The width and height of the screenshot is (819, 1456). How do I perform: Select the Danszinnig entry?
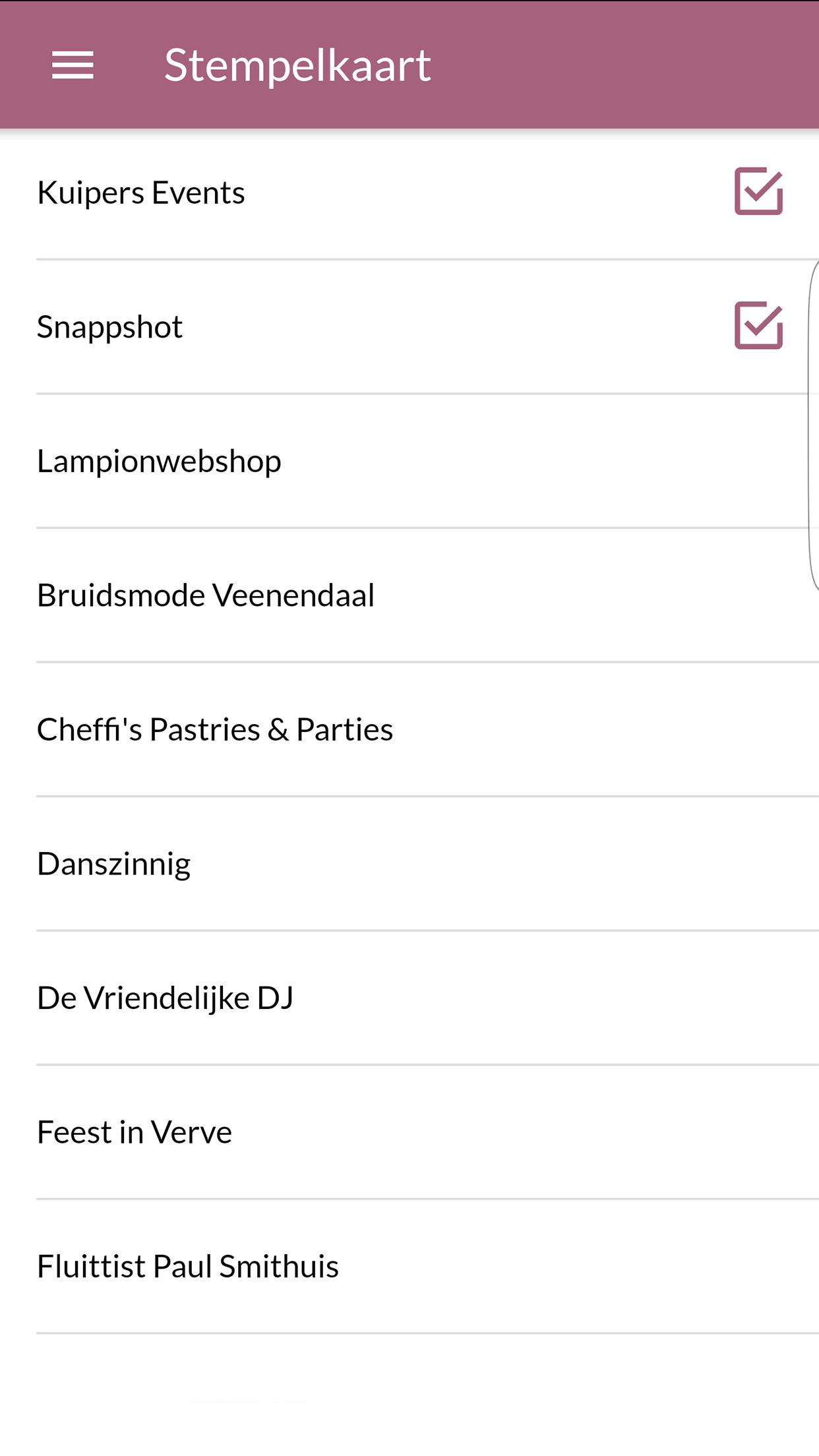[114, 864]
